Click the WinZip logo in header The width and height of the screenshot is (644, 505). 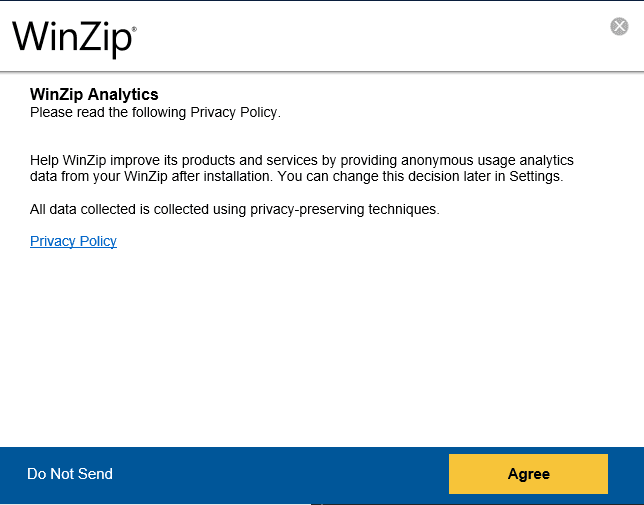pos(71,37)
